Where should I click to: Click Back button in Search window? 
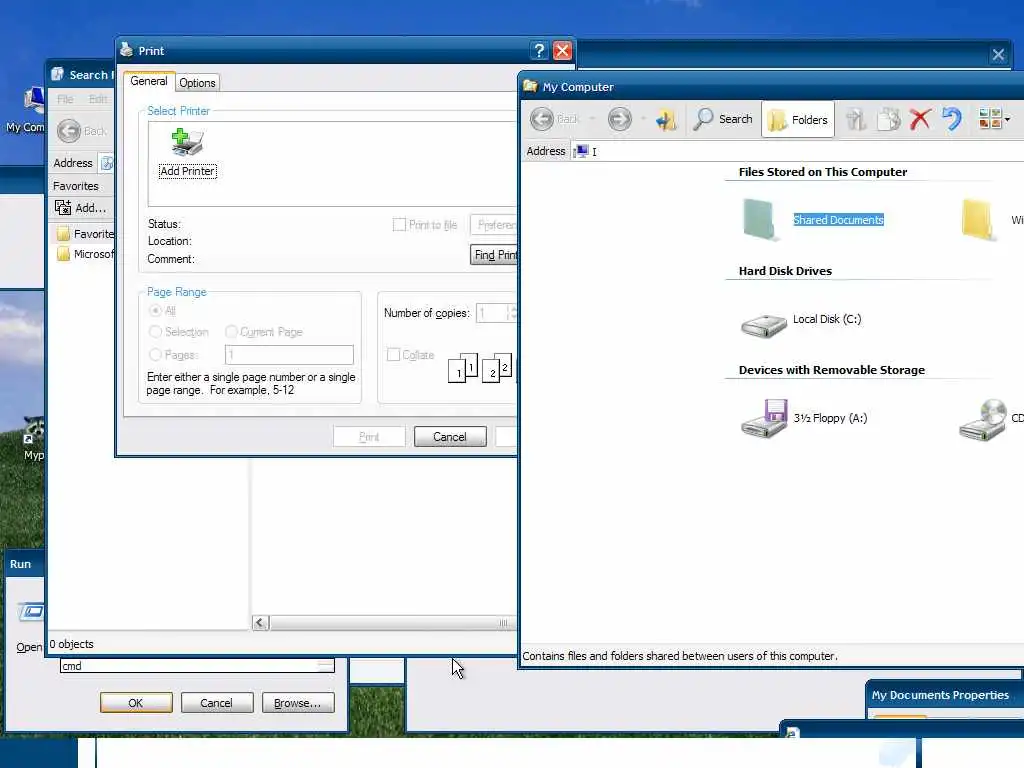coord(82,131)
